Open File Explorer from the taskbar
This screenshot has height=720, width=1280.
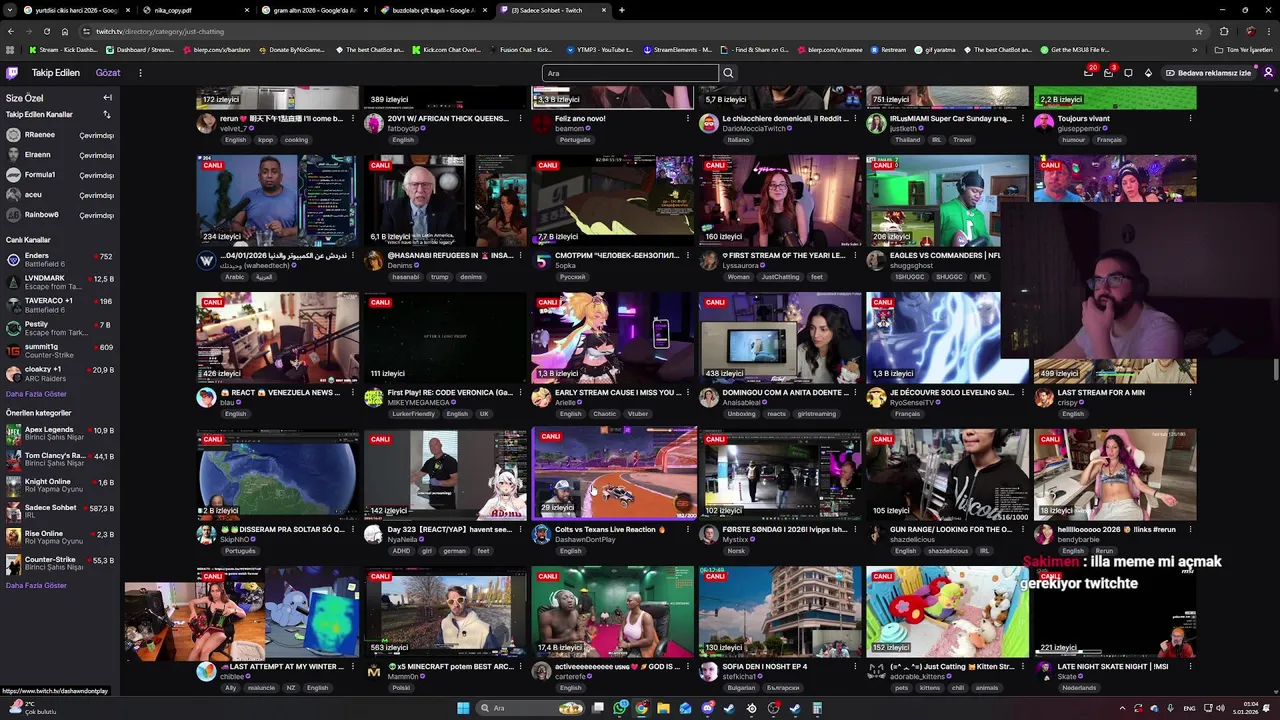(663, 708)
